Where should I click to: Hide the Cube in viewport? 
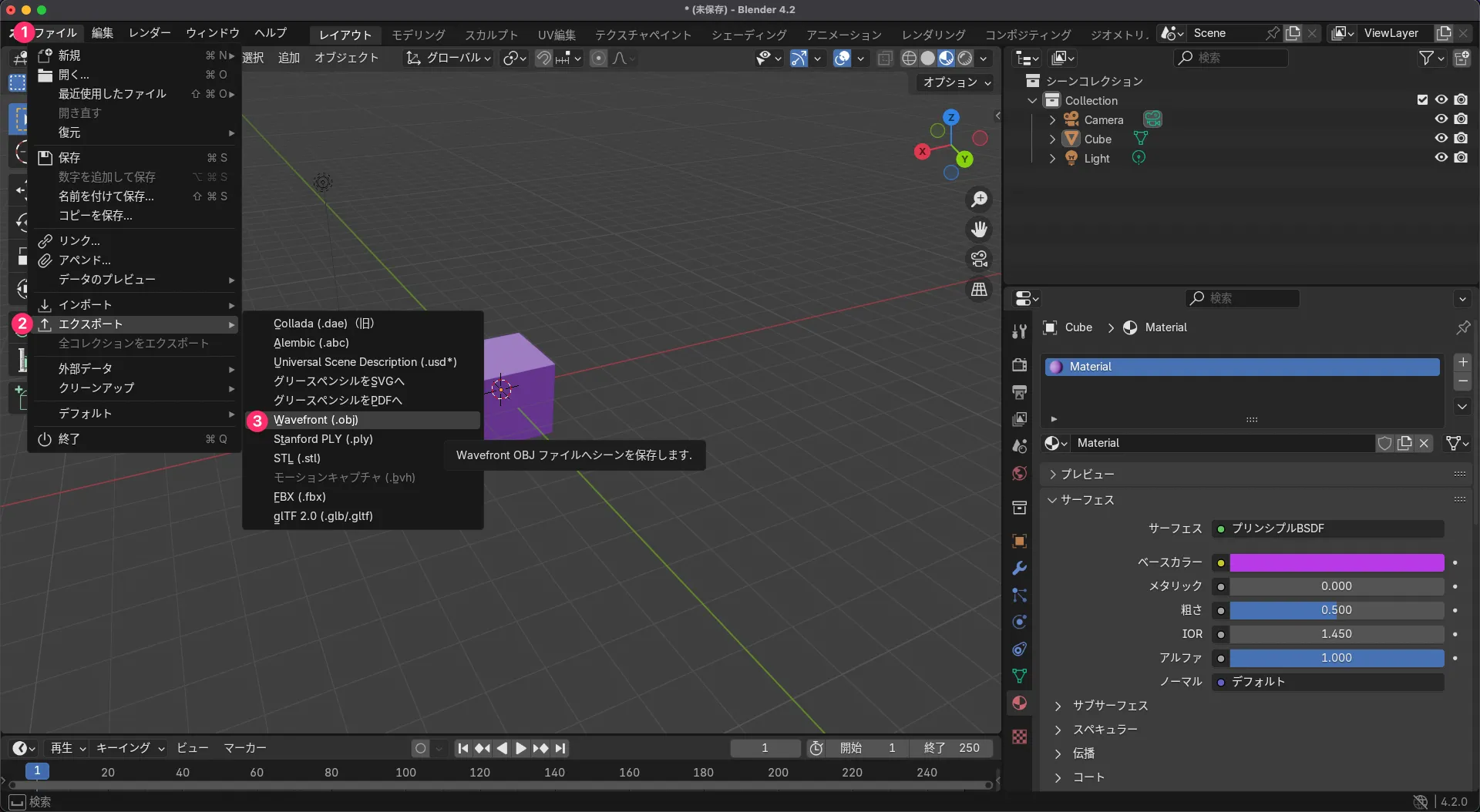tap(1441, 139)
